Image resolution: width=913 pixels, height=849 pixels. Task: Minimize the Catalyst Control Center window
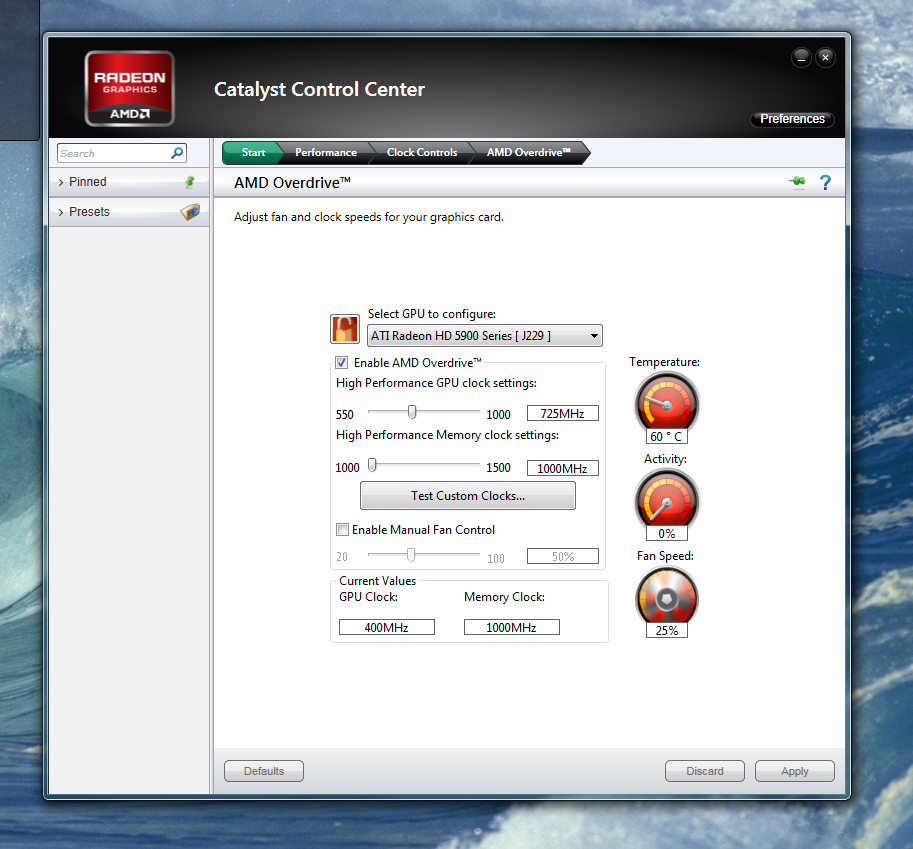point(801,58)
